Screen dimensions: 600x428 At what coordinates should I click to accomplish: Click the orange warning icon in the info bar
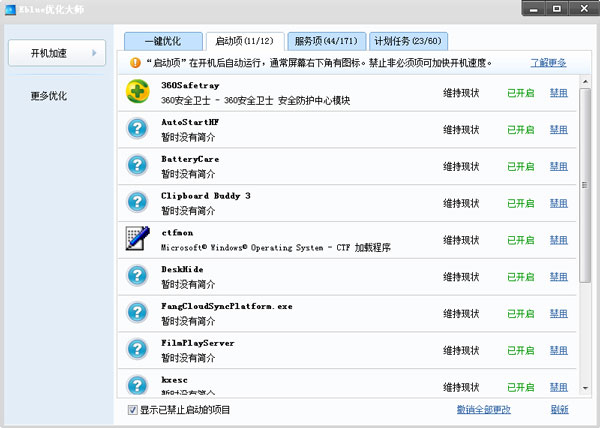tap(135, 62)
